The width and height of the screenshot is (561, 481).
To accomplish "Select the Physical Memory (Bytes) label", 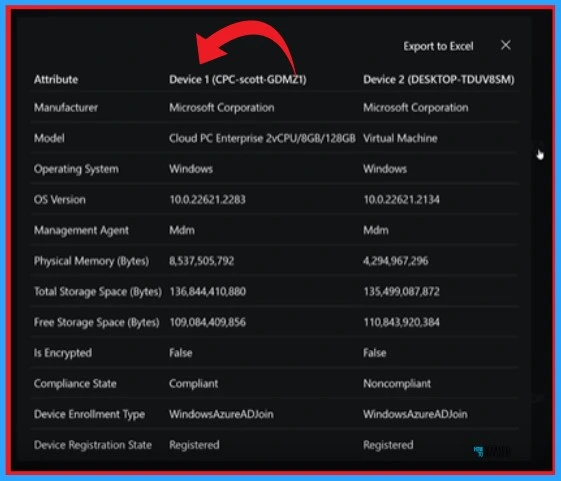I will (91, 261).
